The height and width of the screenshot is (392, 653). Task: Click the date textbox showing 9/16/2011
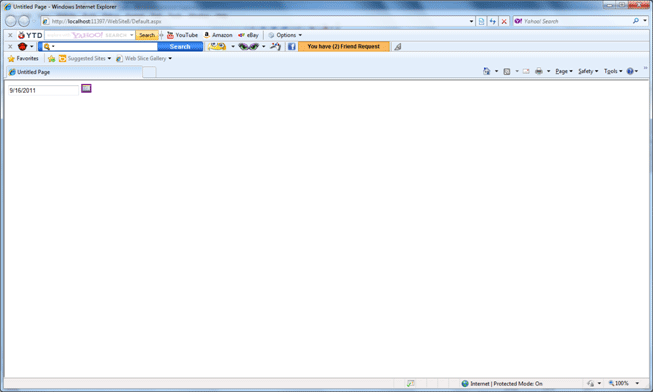tap(43, 90)
